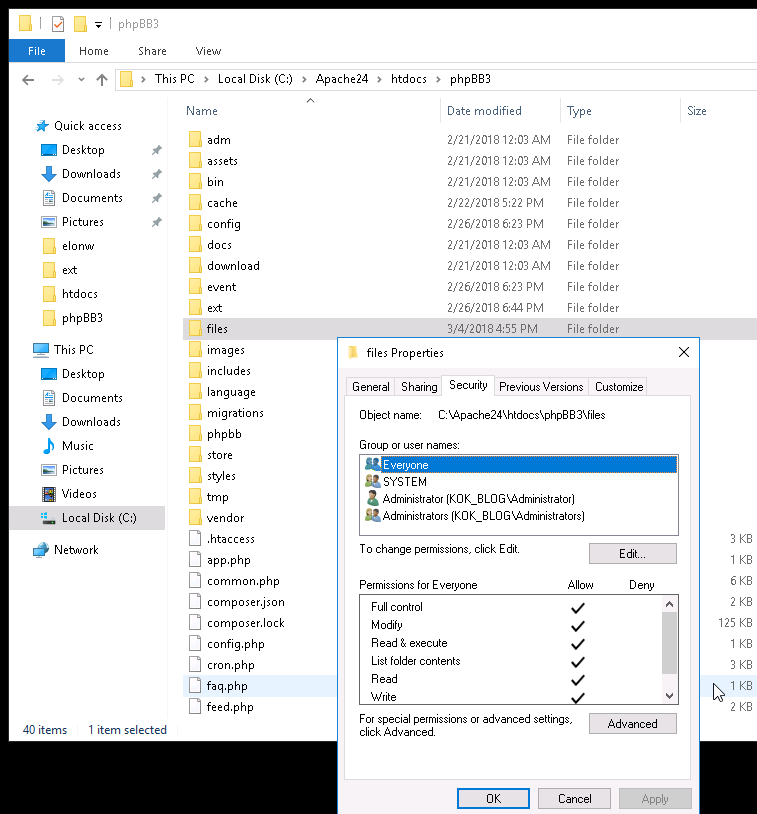Screen dimensions: 757x814
Task: Open the recent locations dropdown arrow
Action: click(x=81, y=80)
